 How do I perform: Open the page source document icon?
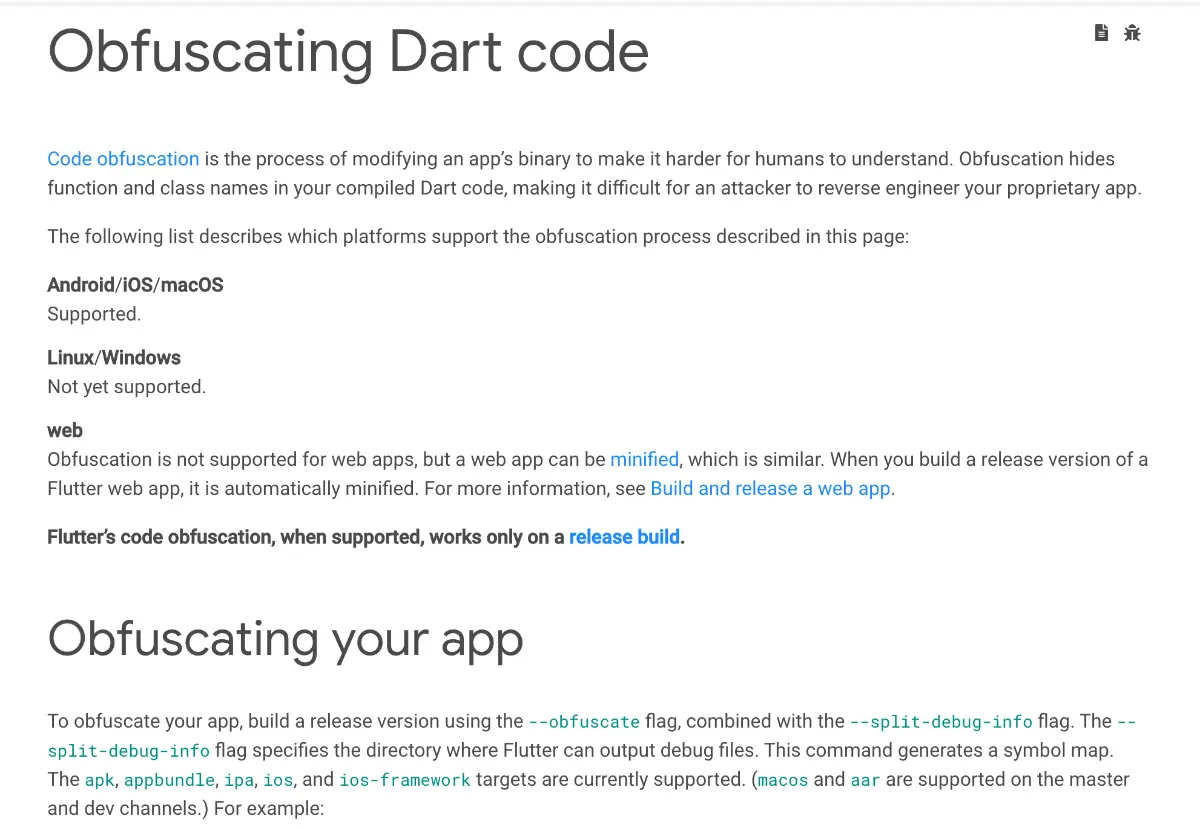click(1101, 33)
